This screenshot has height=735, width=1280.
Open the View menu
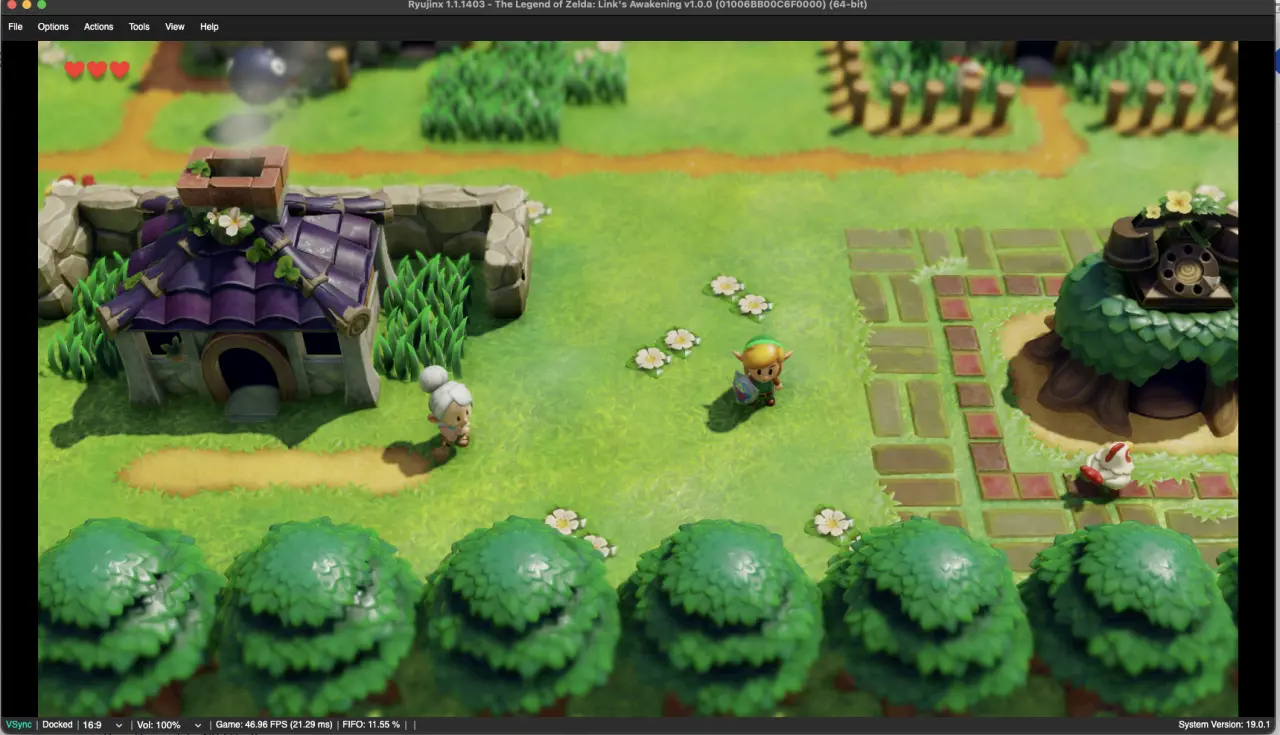[175, 27]
